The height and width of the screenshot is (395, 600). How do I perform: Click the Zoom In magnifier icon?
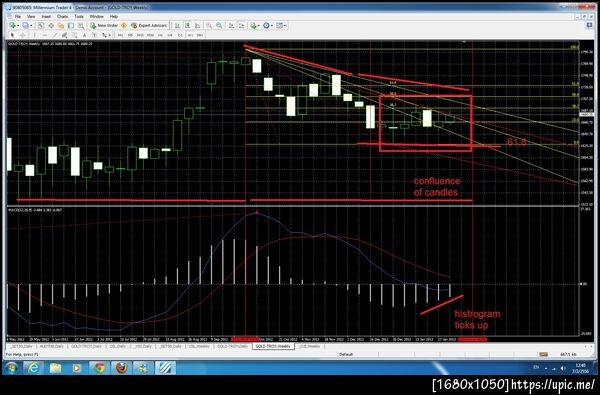coord(209,25)
